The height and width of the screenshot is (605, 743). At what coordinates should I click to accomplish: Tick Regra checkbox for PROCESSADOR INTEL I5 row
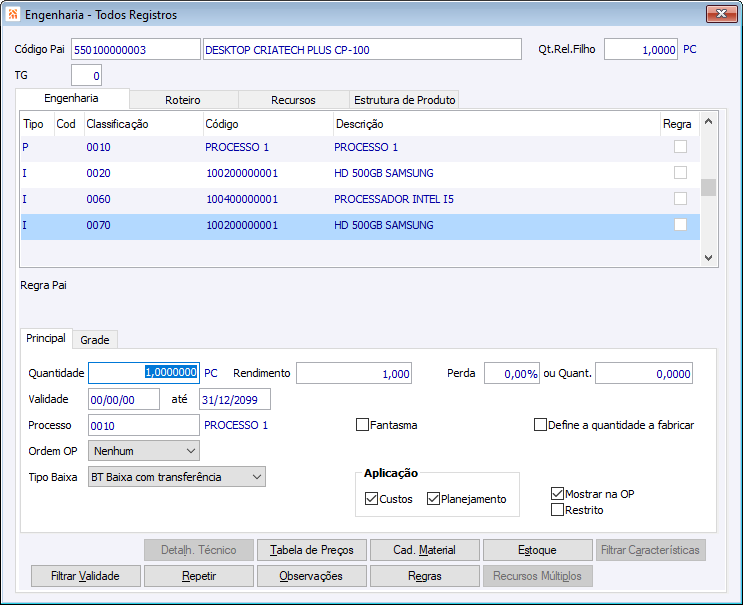680,199
